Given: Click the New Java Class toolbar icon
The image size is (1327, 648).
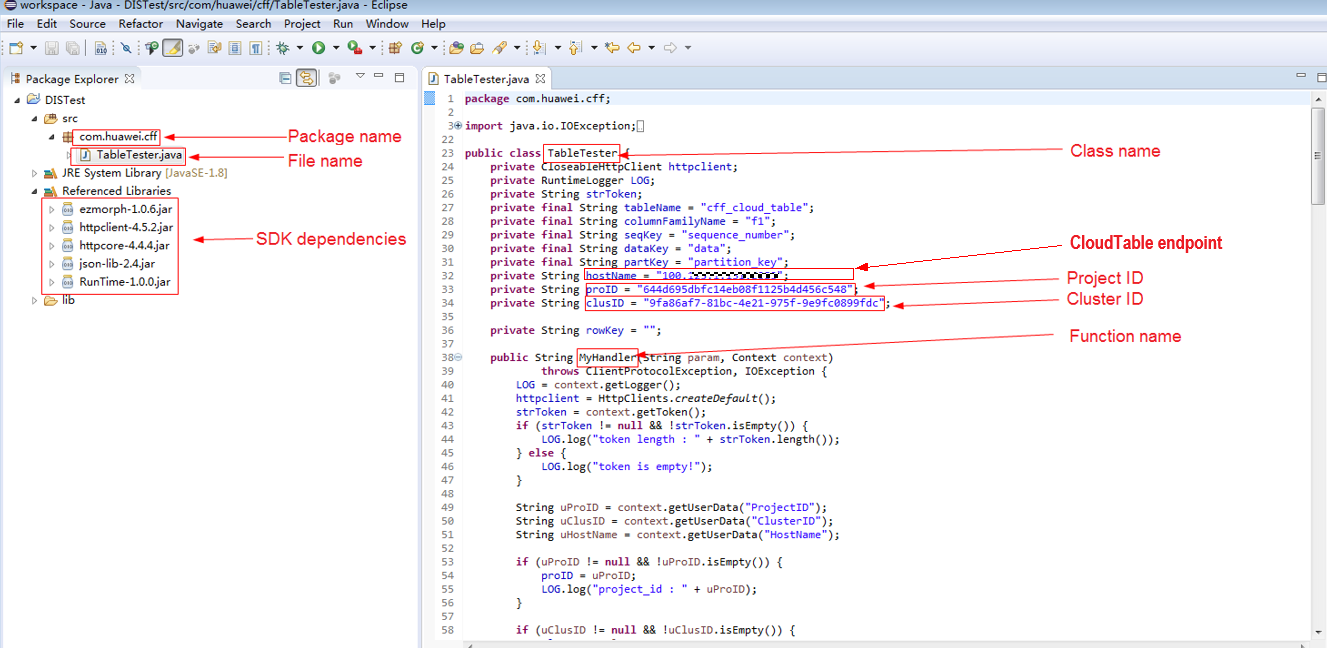Looking at the screenshot, I should click(x=417, y=48).
